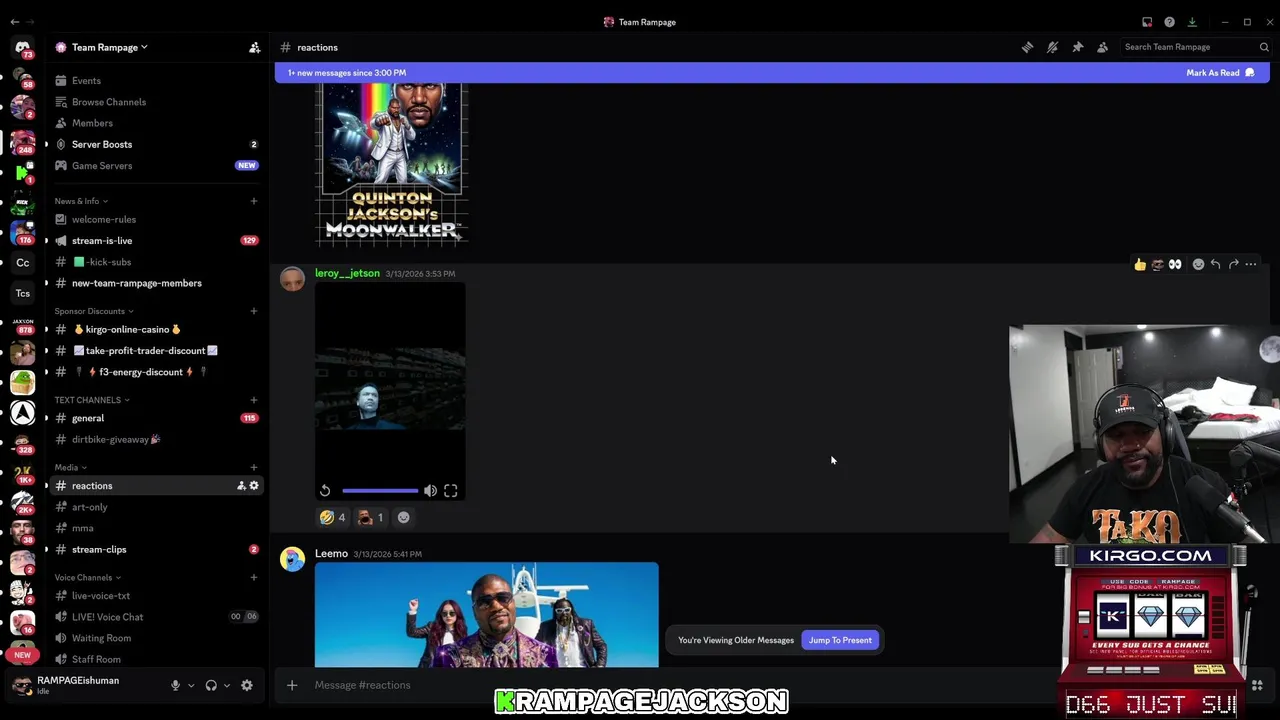This screenshot has width=1280, height=720.
Task: Toggle microphone mute in user panel
Action: tap(175, 685)
